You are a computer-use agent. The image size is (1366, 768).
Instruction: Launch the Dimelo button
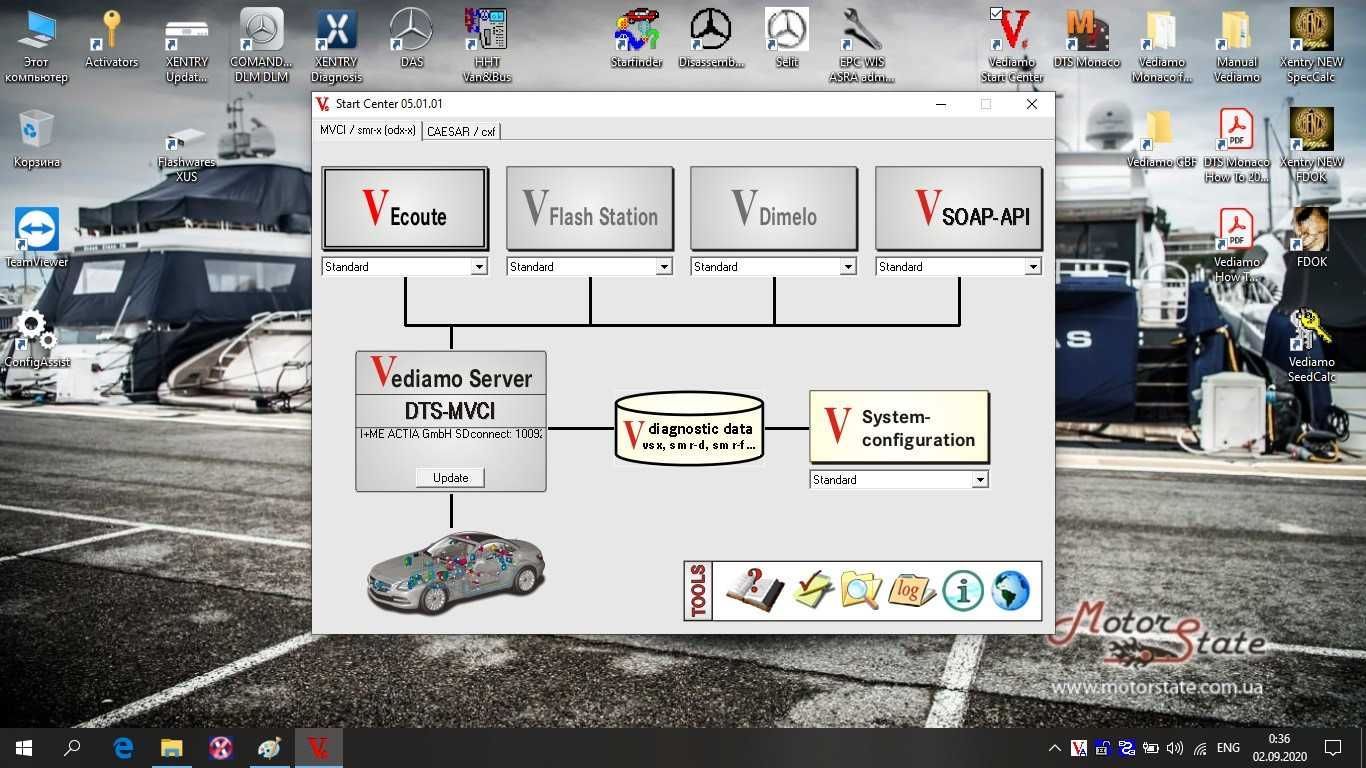[774, 209]
